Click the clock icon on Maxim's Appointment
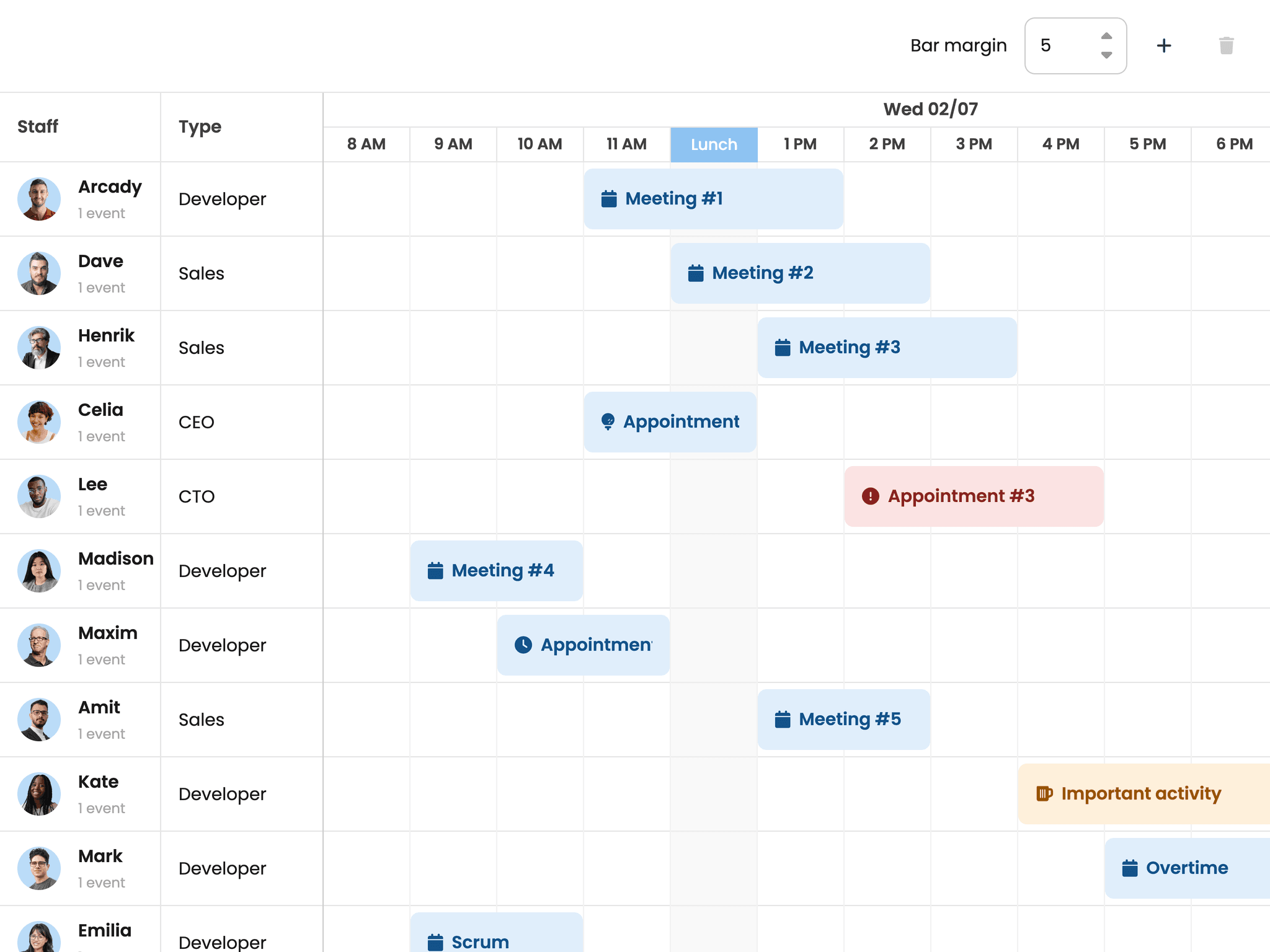 tap(523, 645)
